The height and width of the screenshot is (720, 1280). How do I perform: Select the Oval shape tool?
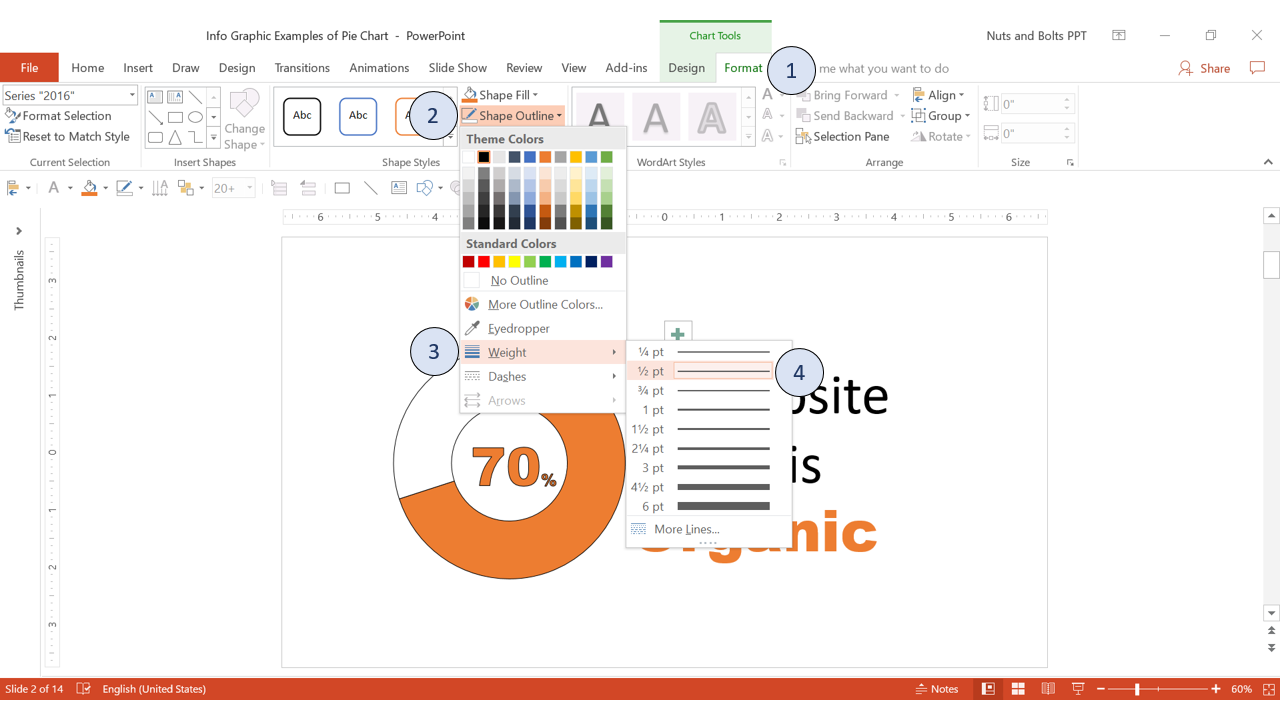click(196, 117)
